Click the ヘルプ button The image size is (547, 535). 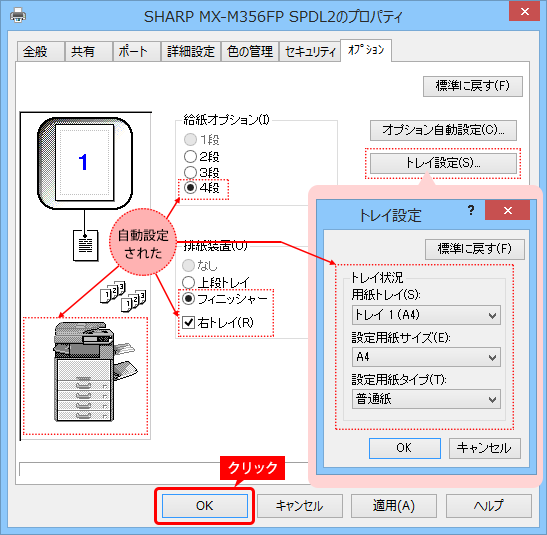coord(489,506)
